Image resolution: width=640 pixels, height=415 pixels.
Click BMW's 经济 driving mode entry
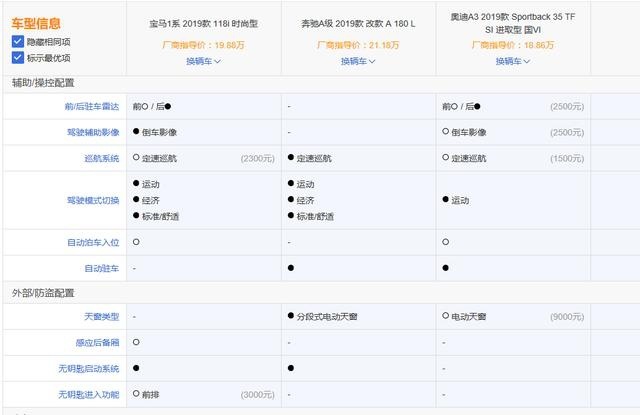click(147, 200)
